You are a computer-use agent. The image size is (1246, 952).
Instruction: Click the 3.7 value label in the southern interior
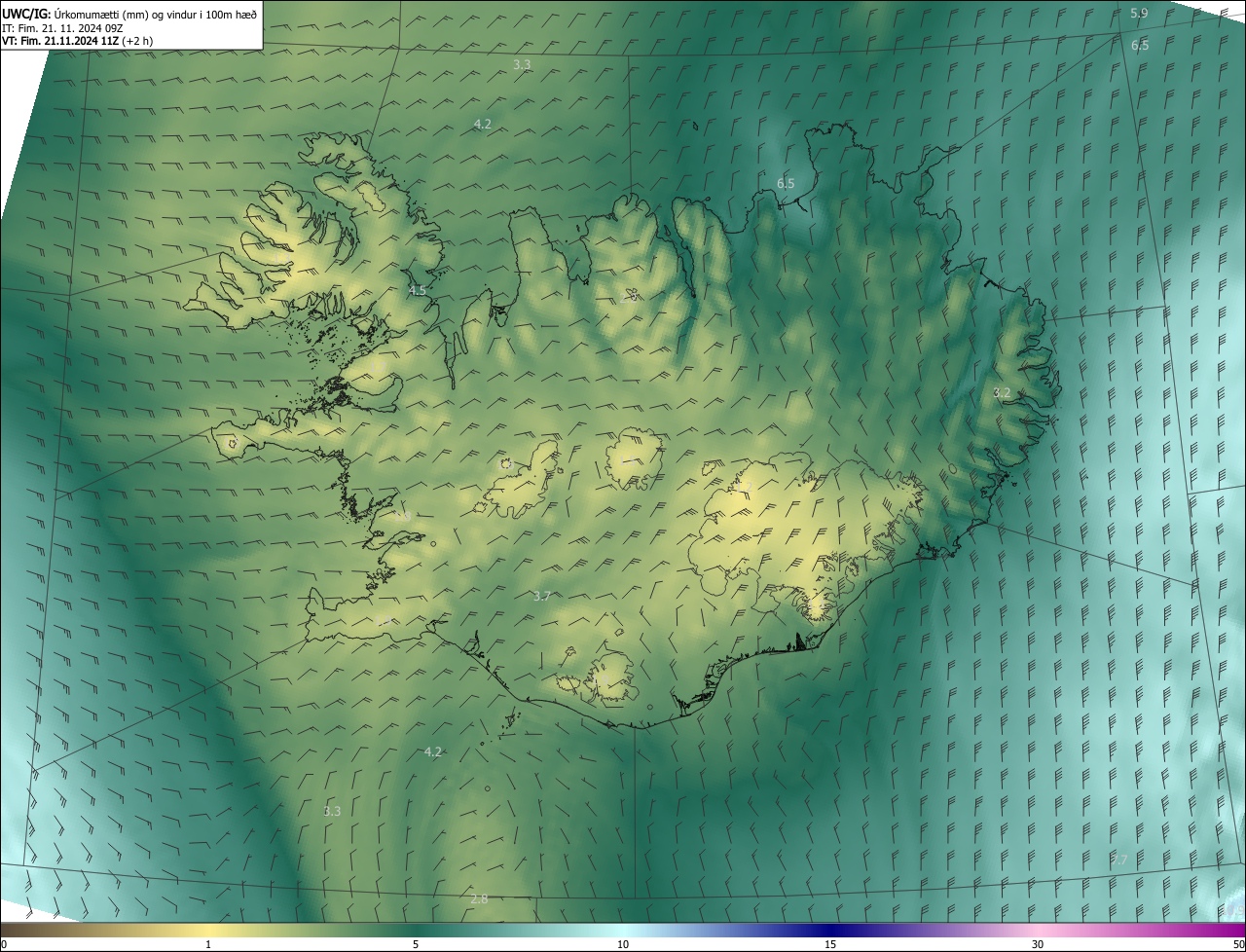[x=542, y=596]
